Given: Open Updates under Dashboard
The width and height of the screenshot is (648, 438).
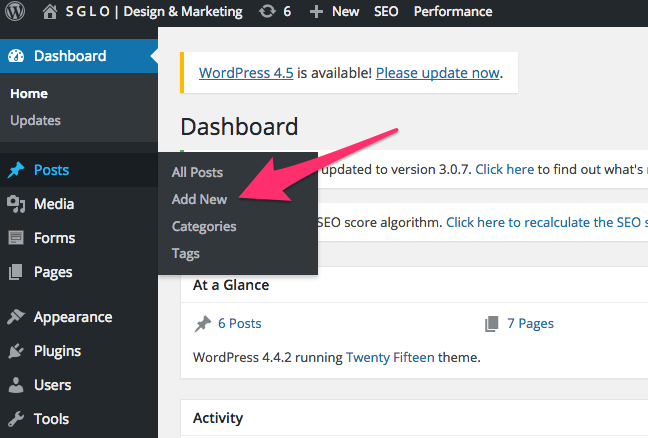Looking at the screenshot, I should 36,120.
